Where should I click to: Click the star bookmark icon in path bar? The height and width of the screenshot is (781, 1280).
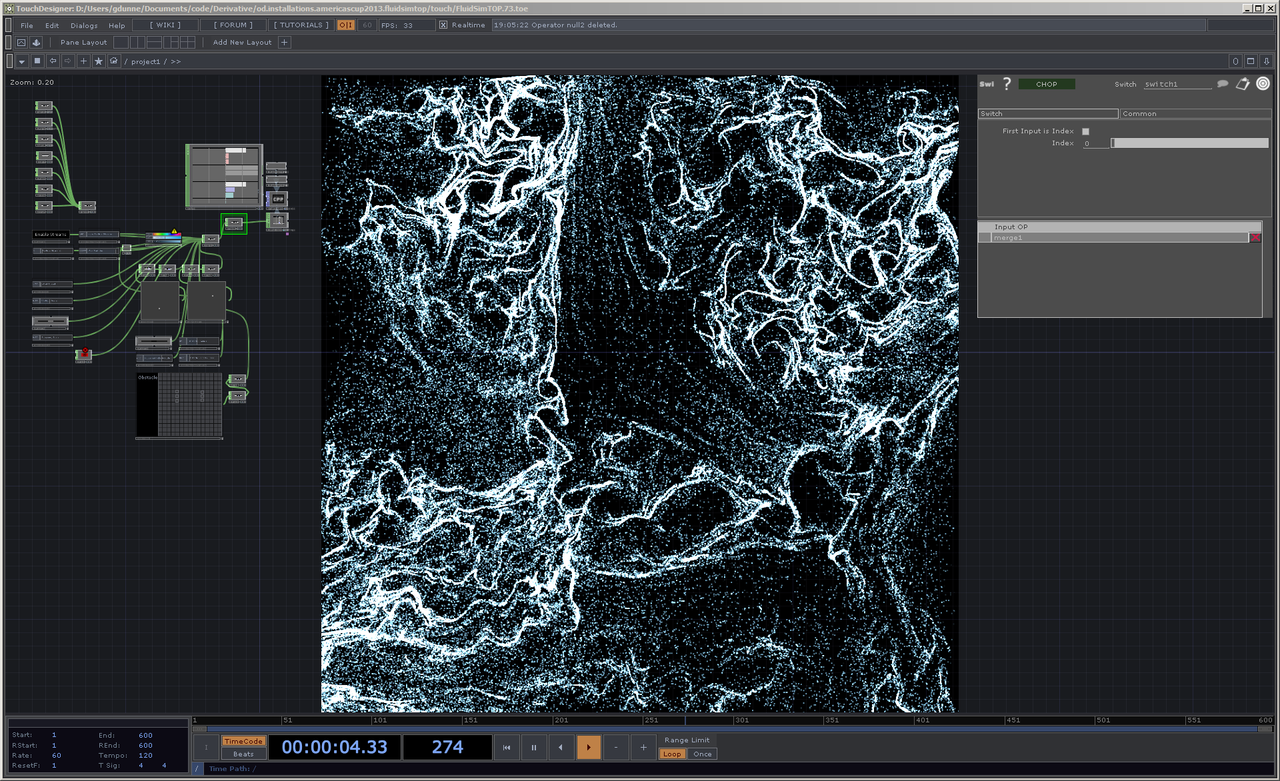(98, 61)
